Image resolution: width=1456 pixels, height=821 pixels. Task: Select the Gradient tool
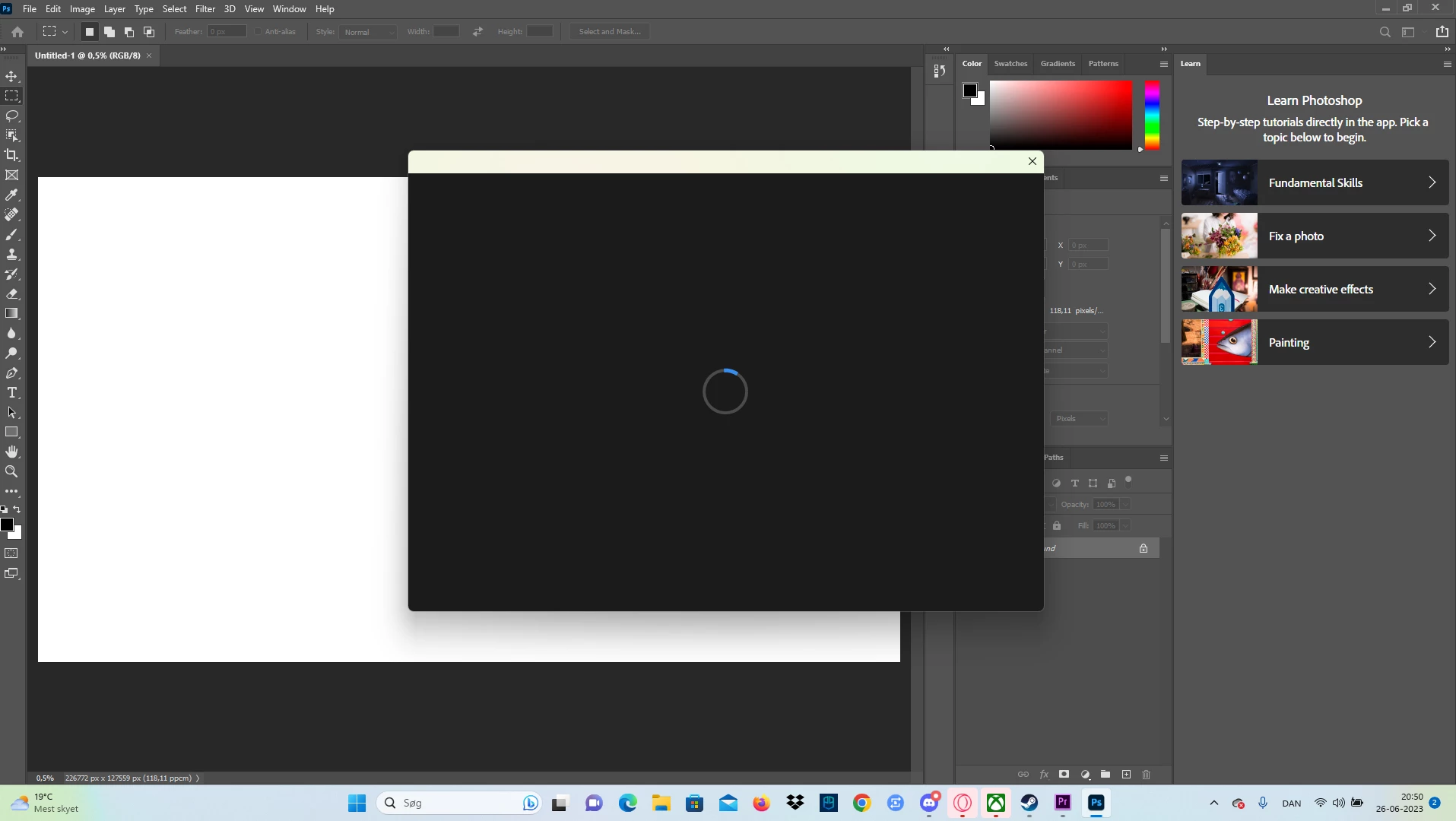pos(11,314)
